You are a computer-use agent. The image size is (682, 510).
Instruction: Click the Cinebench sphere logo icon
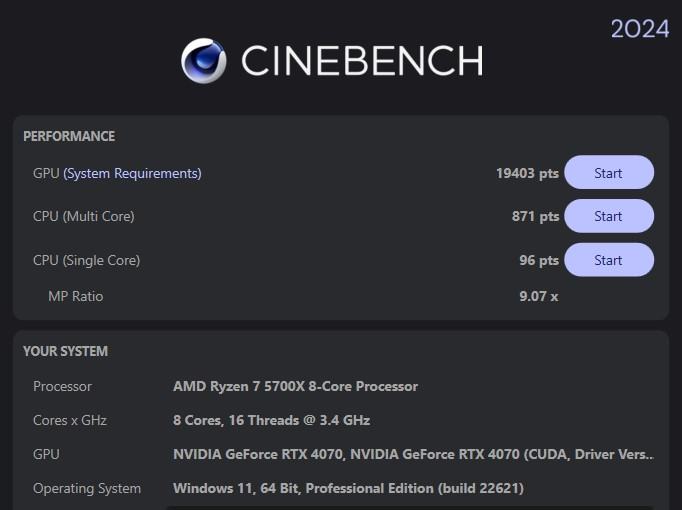(x=203, y=60)
